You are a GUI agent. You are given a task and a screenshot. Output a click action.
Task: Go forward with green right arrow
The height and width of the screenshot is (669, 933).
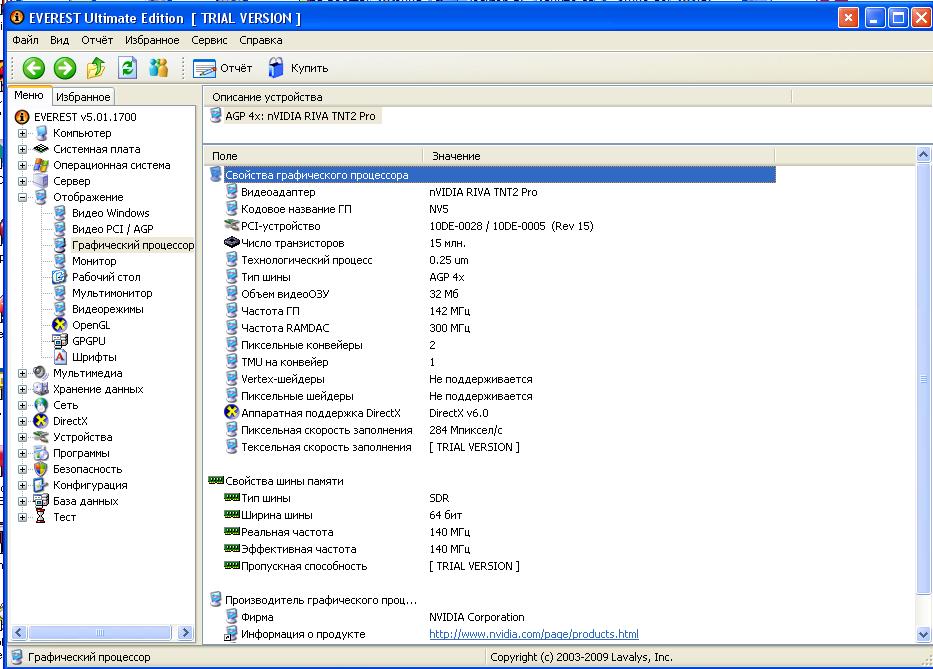pos(65,68)
